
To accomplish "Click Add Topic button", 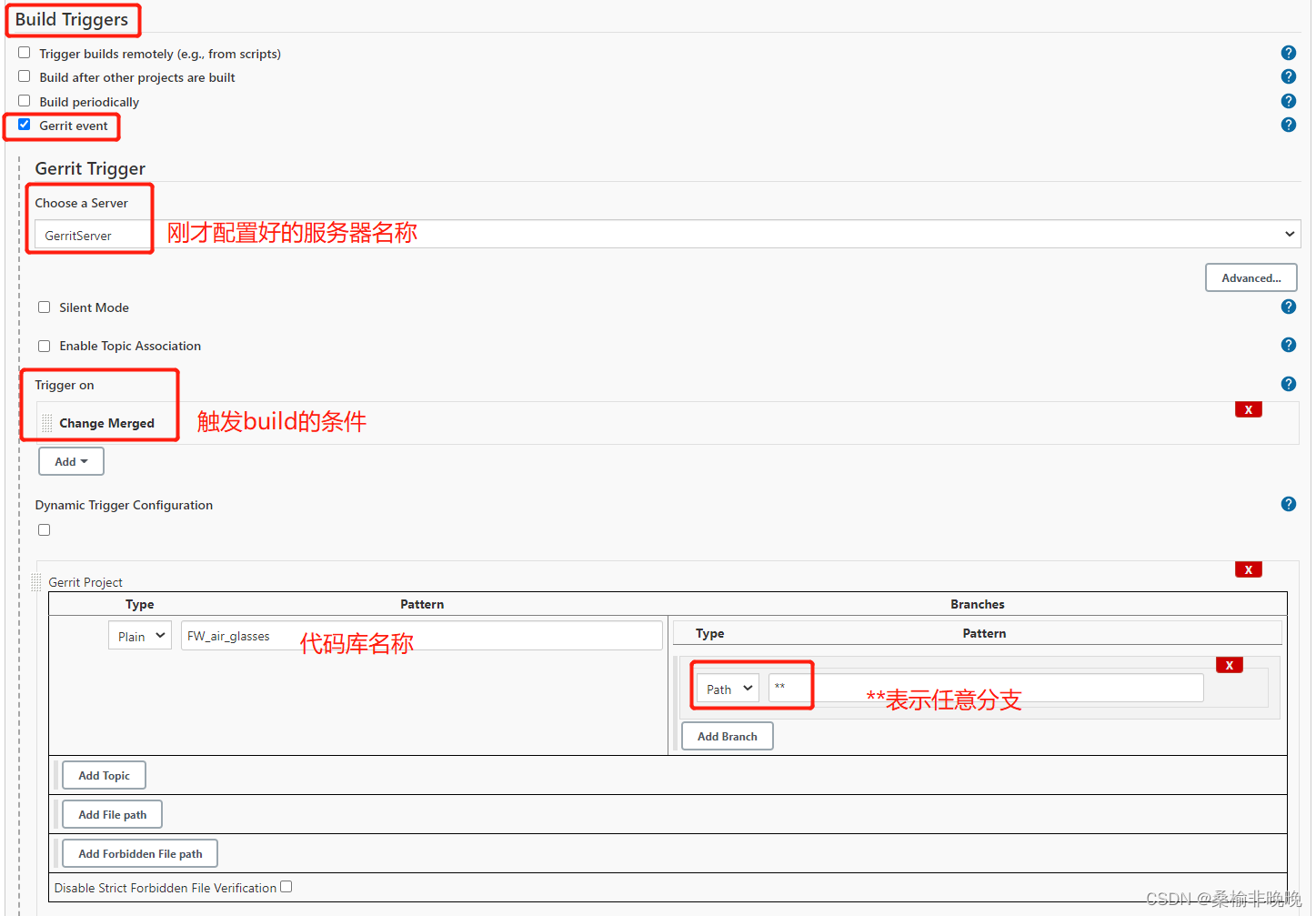I will (104, 775).
